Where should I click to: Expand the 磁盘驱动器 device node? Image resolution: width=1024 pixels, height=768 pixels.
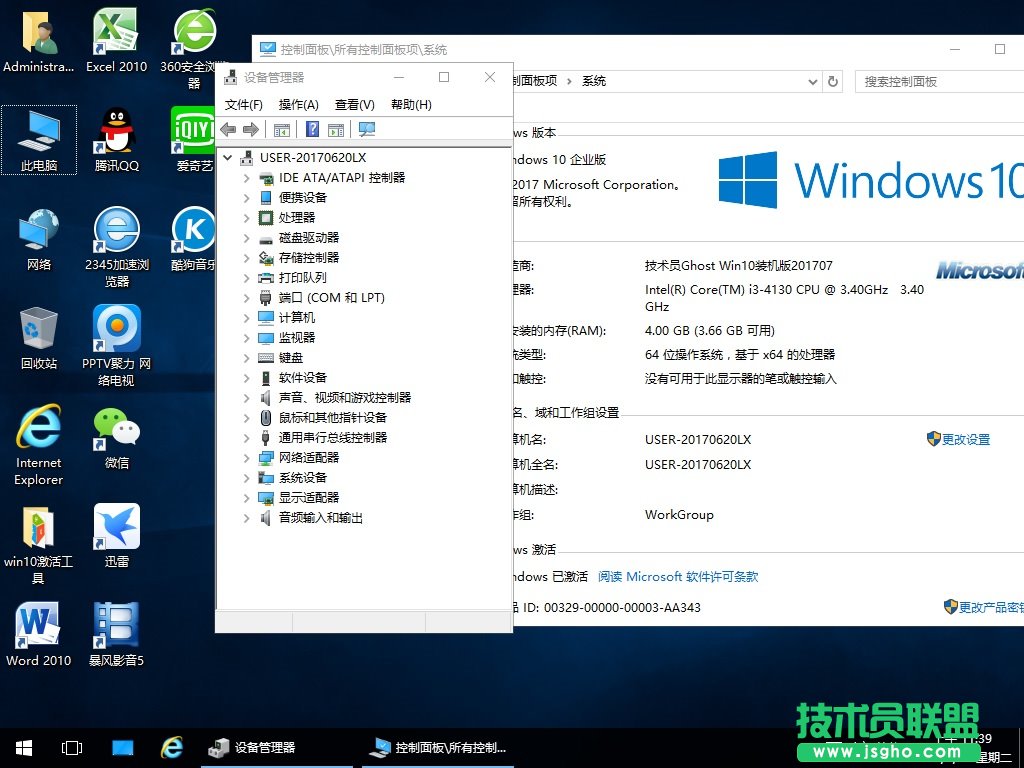click(x=246, y=238)
